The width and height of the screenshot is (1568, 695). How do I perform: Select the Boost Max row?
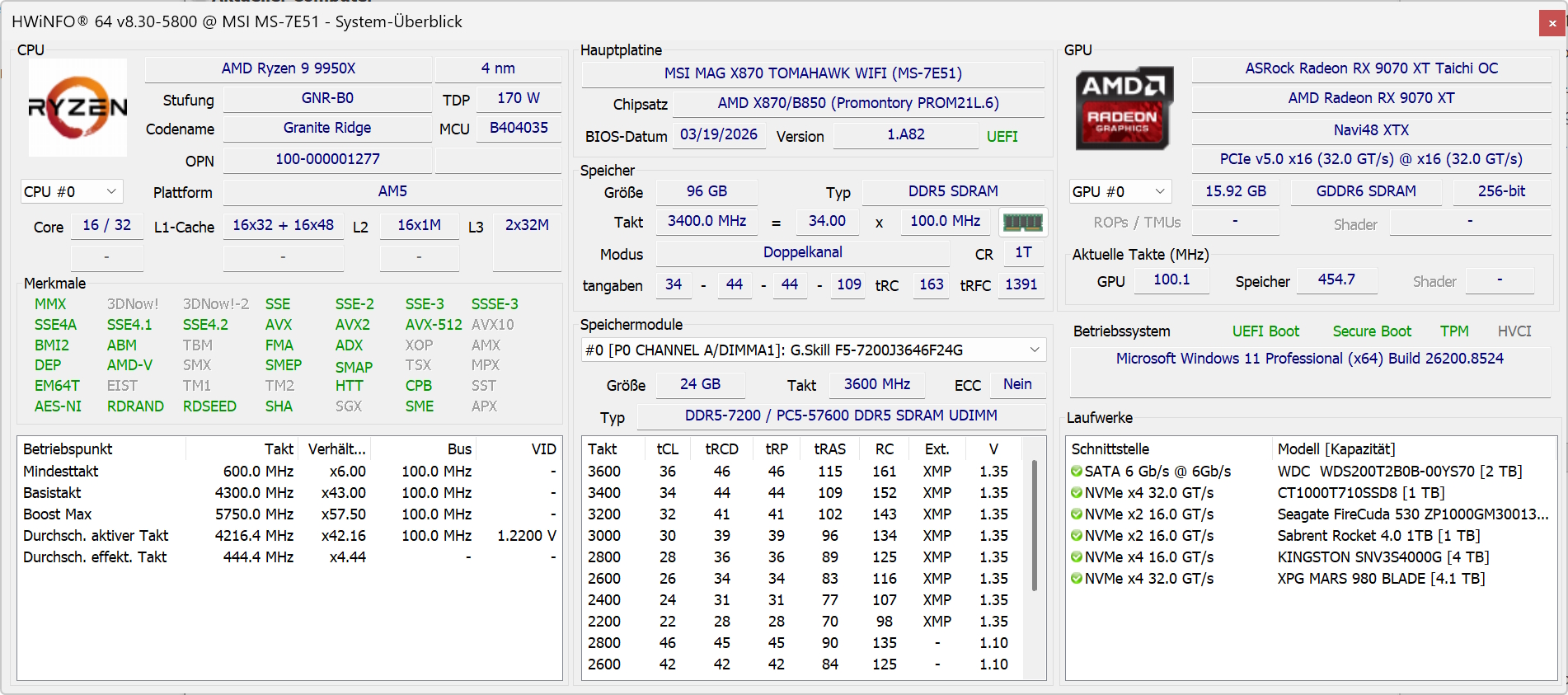[289, 514]
